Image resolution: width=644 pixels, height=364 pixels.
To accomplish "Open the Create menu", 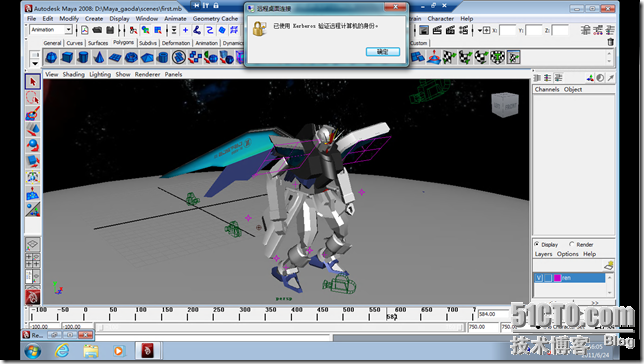I will (94, 18).
